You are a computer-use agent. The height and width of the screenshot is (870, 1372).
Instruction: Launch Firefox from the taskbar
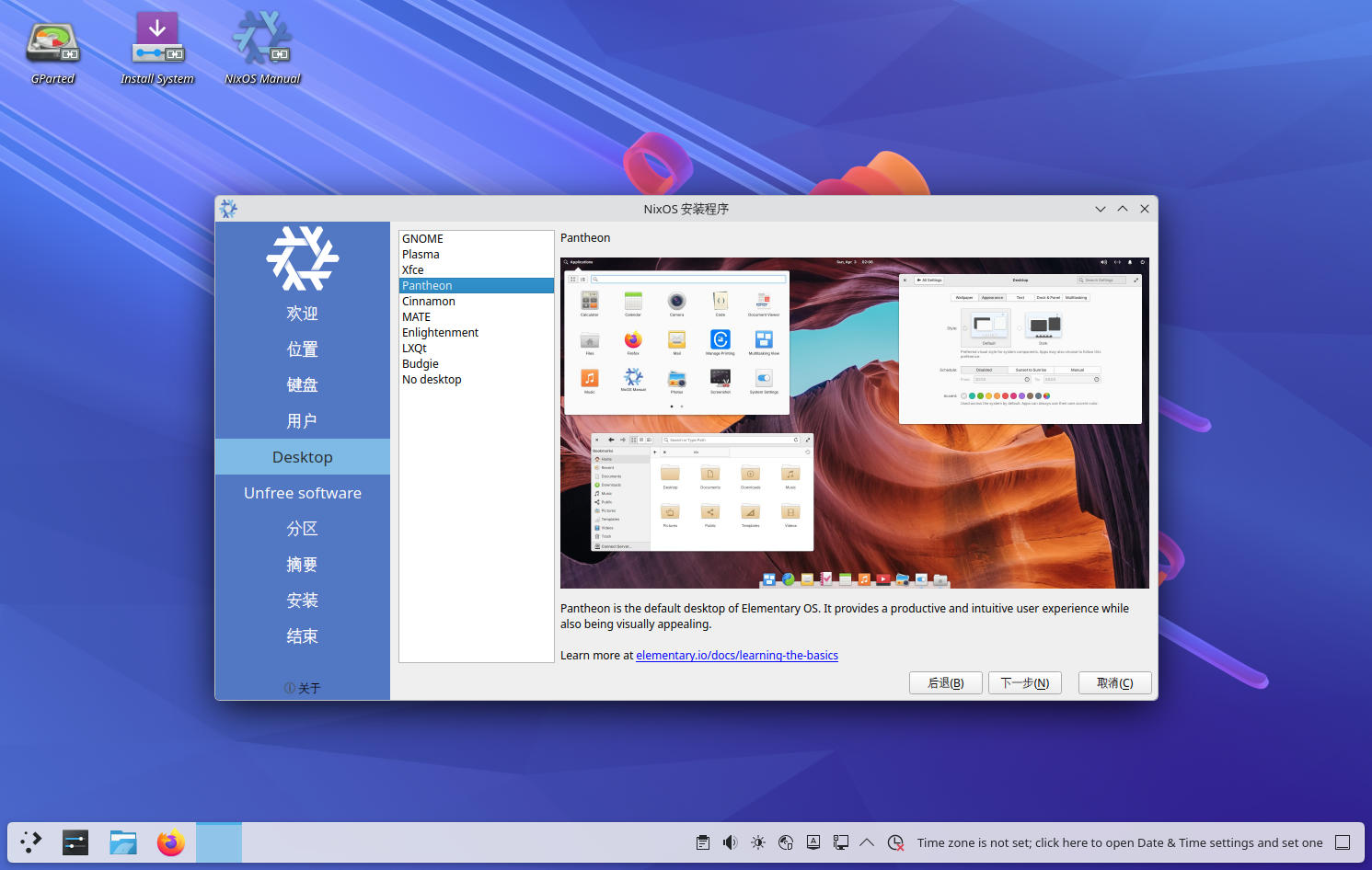click(170, 842)
